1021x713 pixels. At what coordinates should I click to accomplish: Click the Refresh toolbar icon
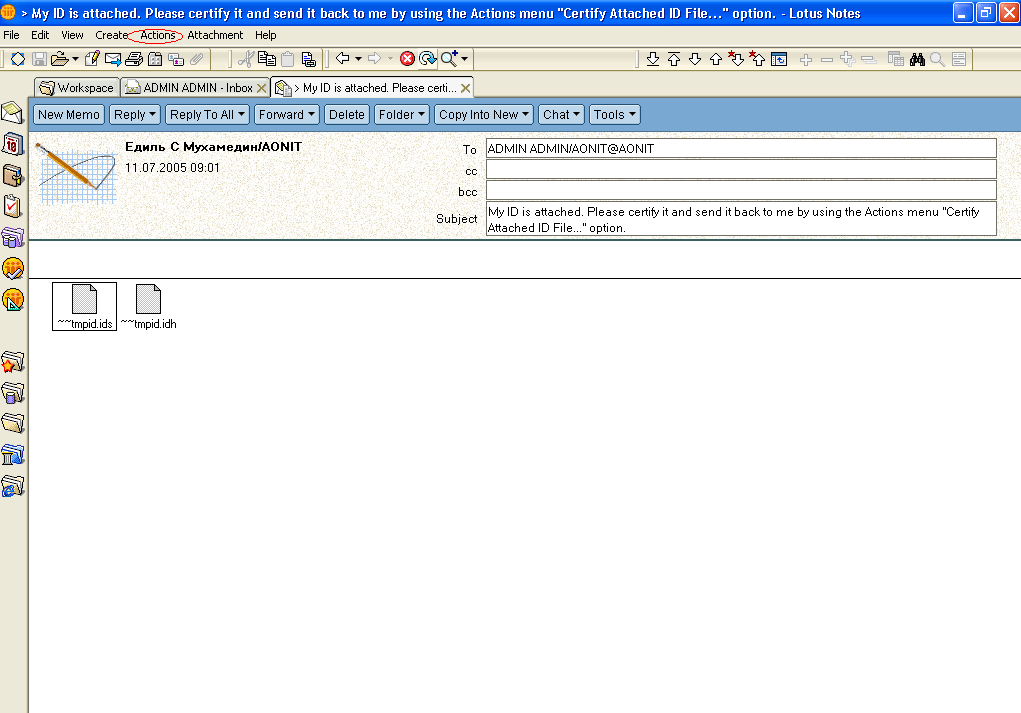tap(427, 59)
